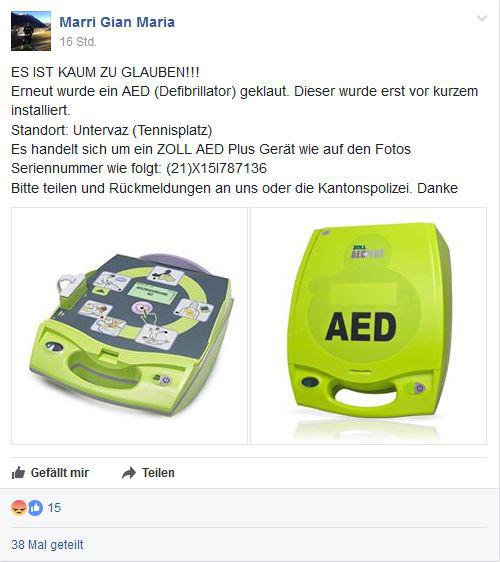The image size is (500, 562).
Task: Click the Standort: Untervaz (Tennisplatz) line
Action: coord(111,130)
